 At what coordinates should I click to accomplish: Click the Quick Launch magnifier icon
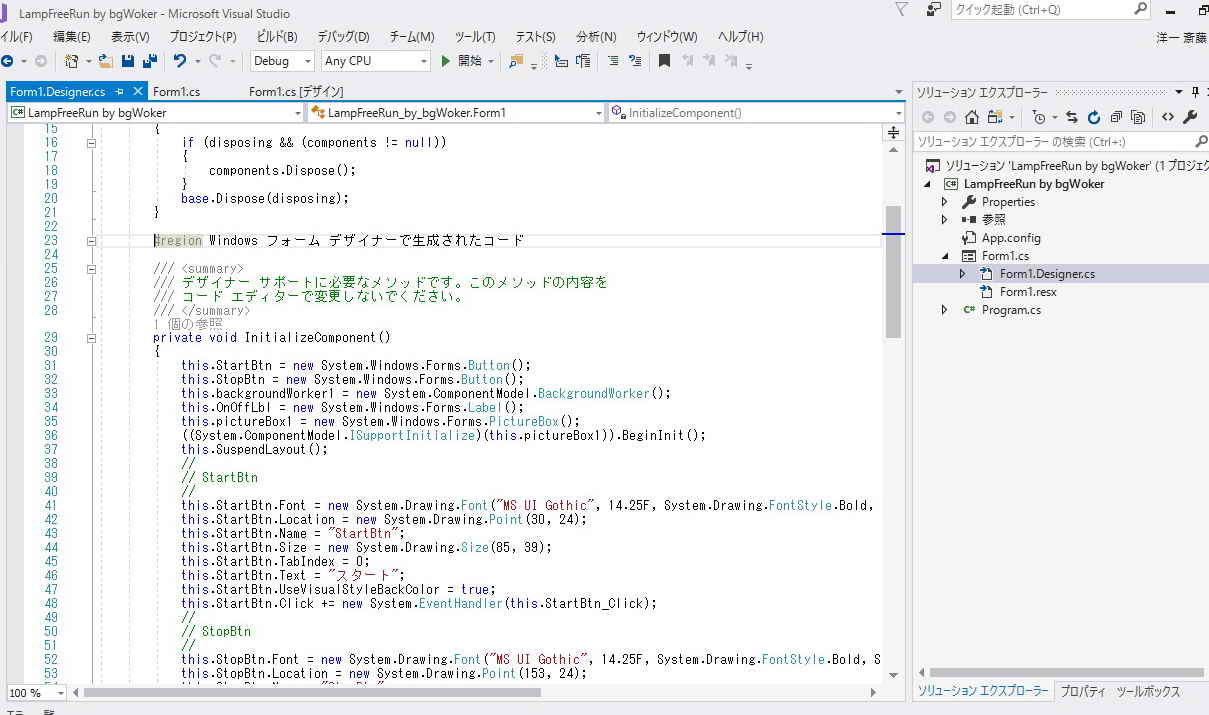(1141, 9)
